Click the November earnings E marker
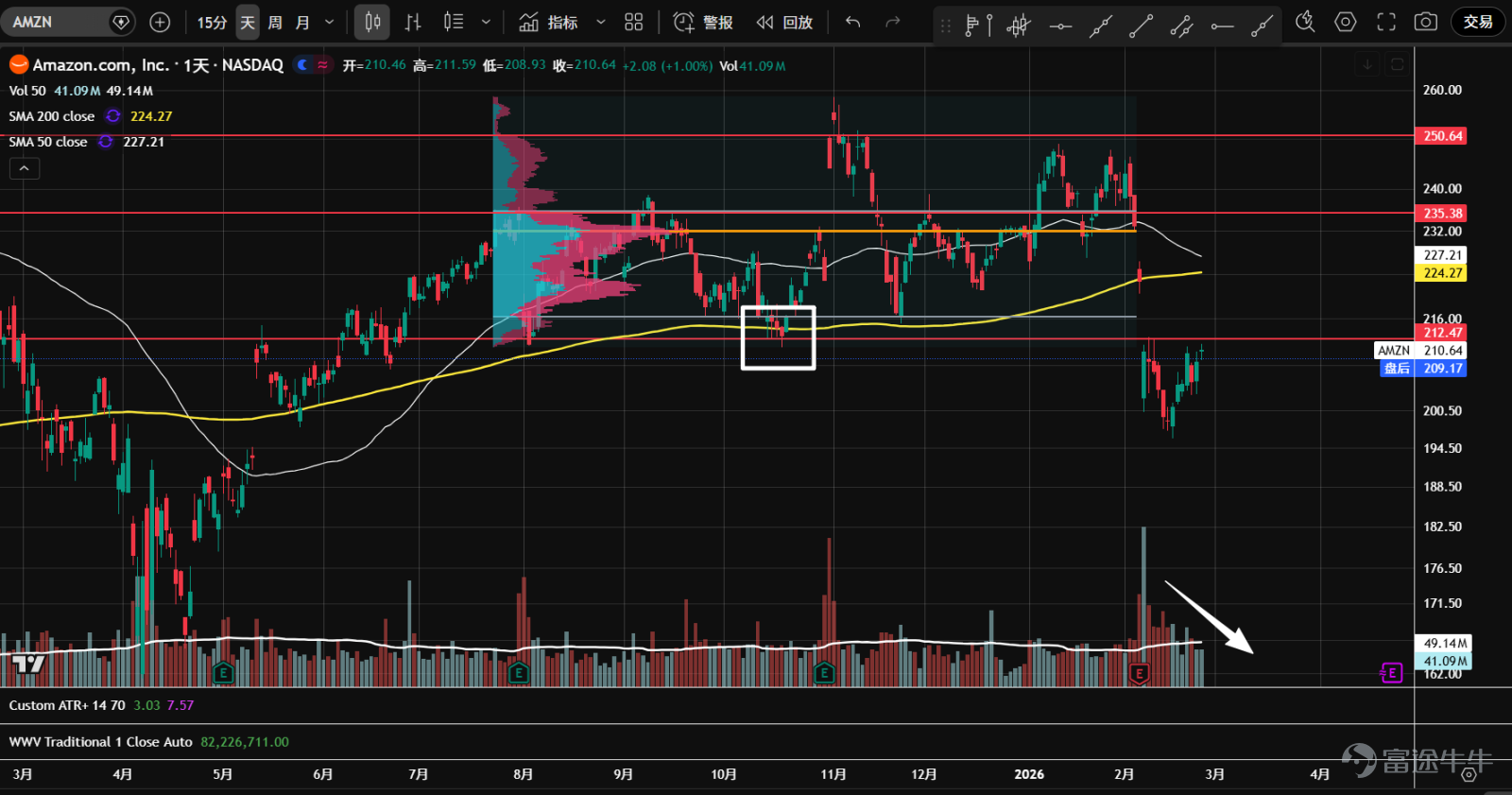 [x=824, y=673]
